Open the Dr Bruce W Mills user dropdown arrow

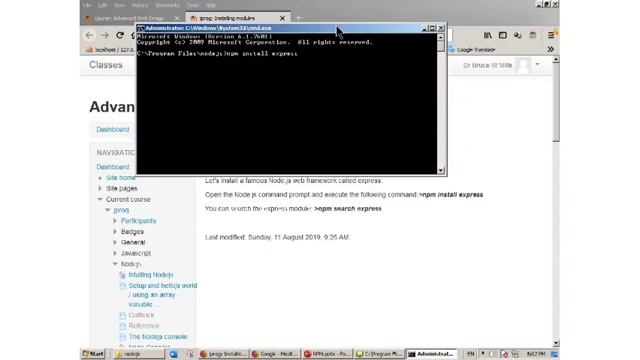(538, 64)
